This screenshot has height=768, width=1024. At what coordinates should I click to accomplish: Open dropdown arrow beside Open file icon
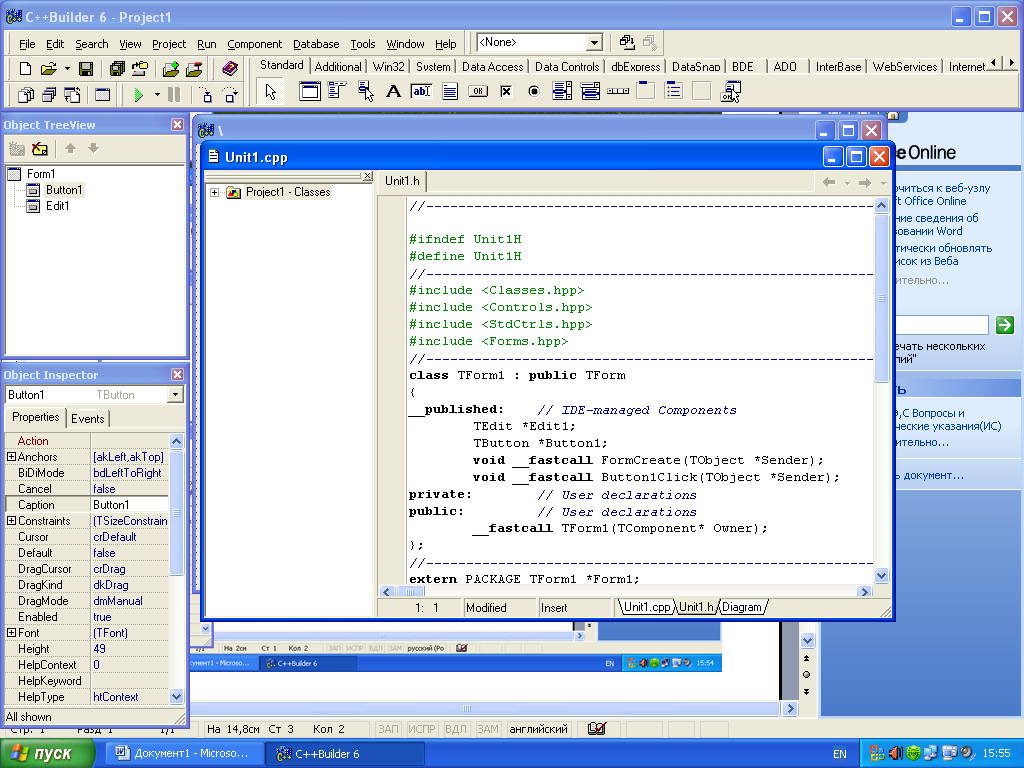coord(67,69)
